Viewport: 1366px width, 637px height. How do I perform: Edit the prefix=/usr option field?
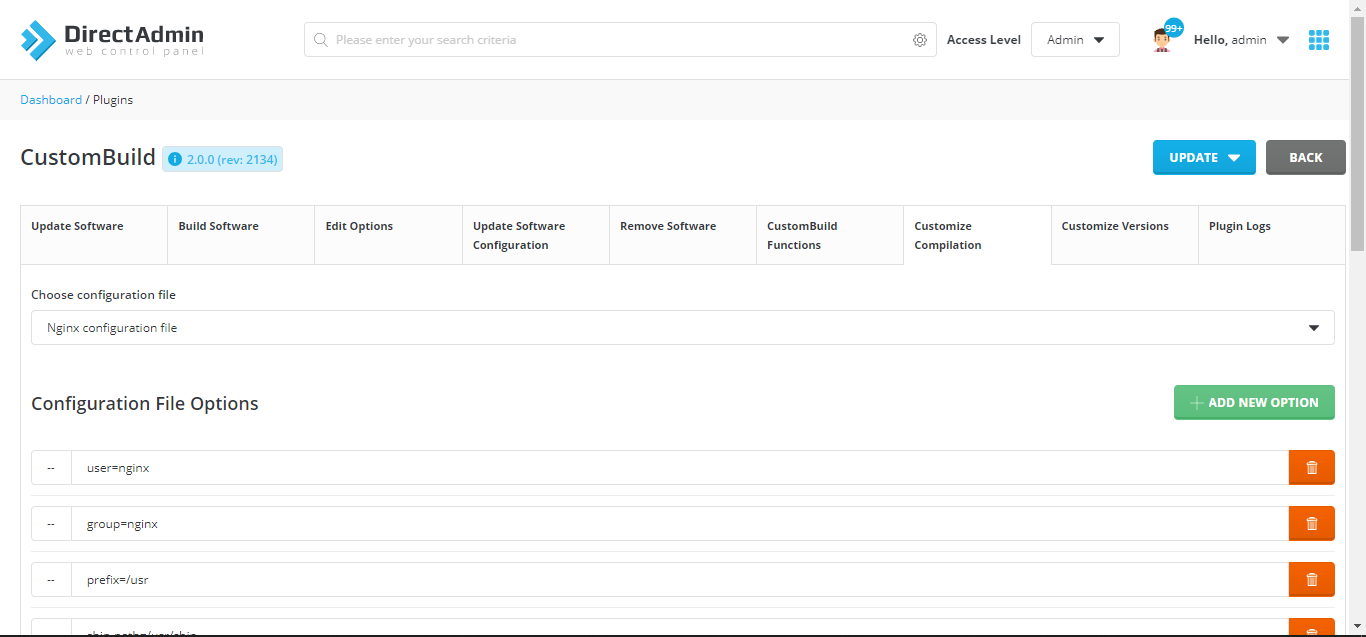[680, 579]
